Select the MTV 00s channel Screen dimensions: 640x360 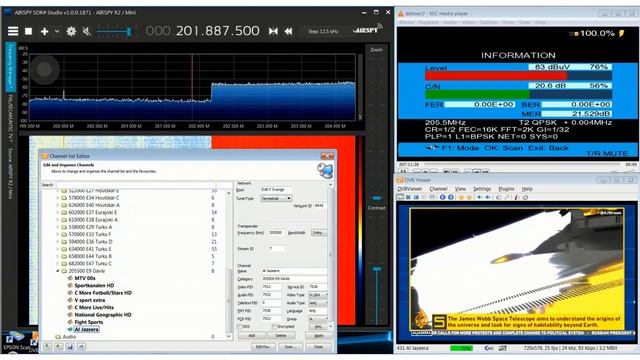(x=84, y=278)
